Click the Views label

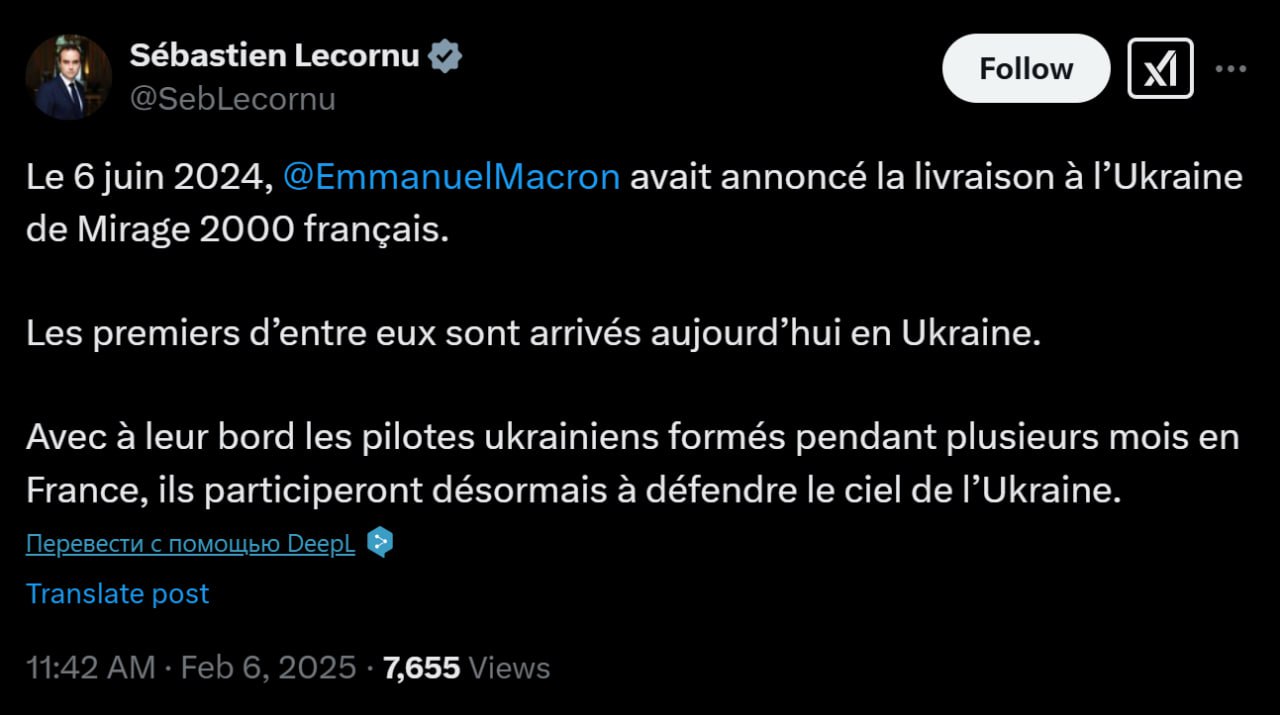[509, 667]
